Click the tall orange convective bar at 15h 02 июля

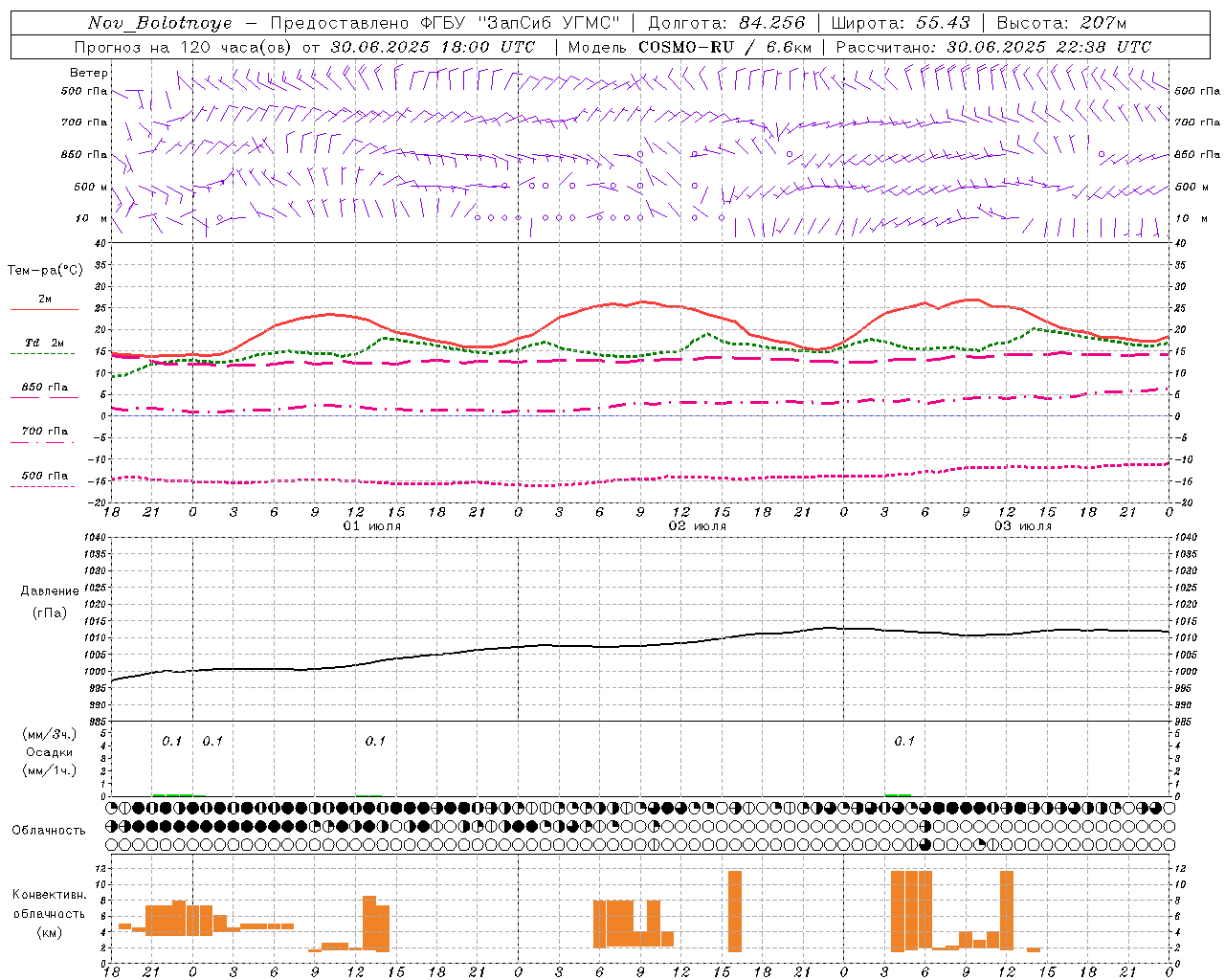click(x=735, y=911)
